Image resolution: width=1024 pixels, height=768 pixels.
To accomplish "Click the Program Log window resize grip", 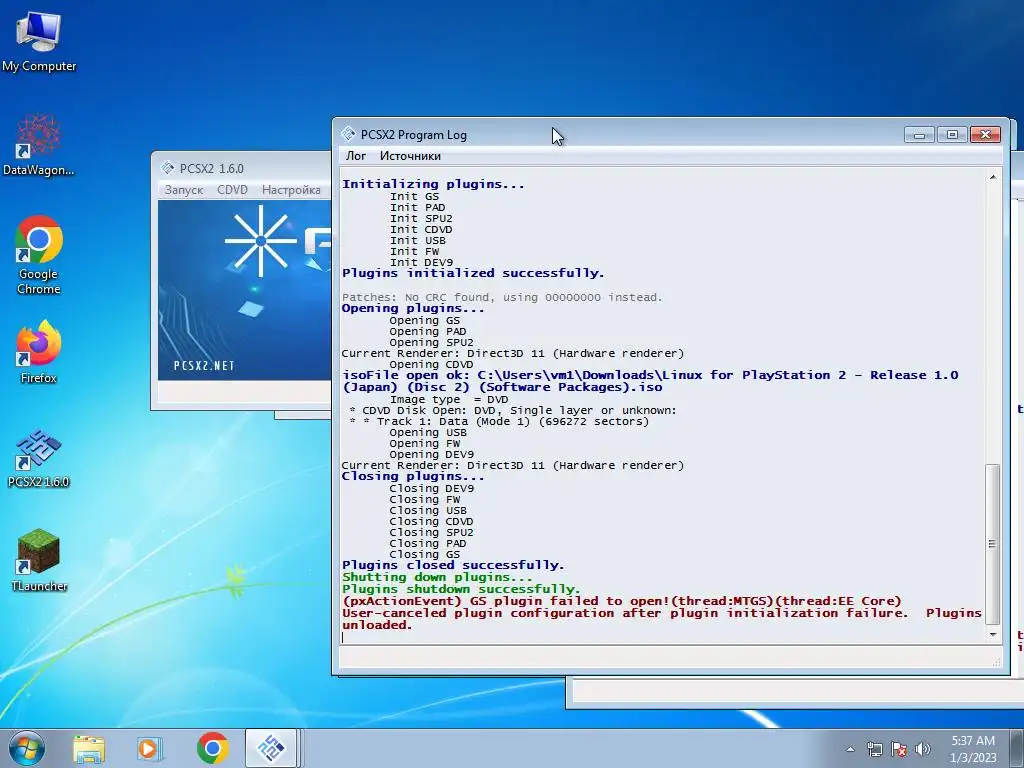I will (x=996, y=662).
